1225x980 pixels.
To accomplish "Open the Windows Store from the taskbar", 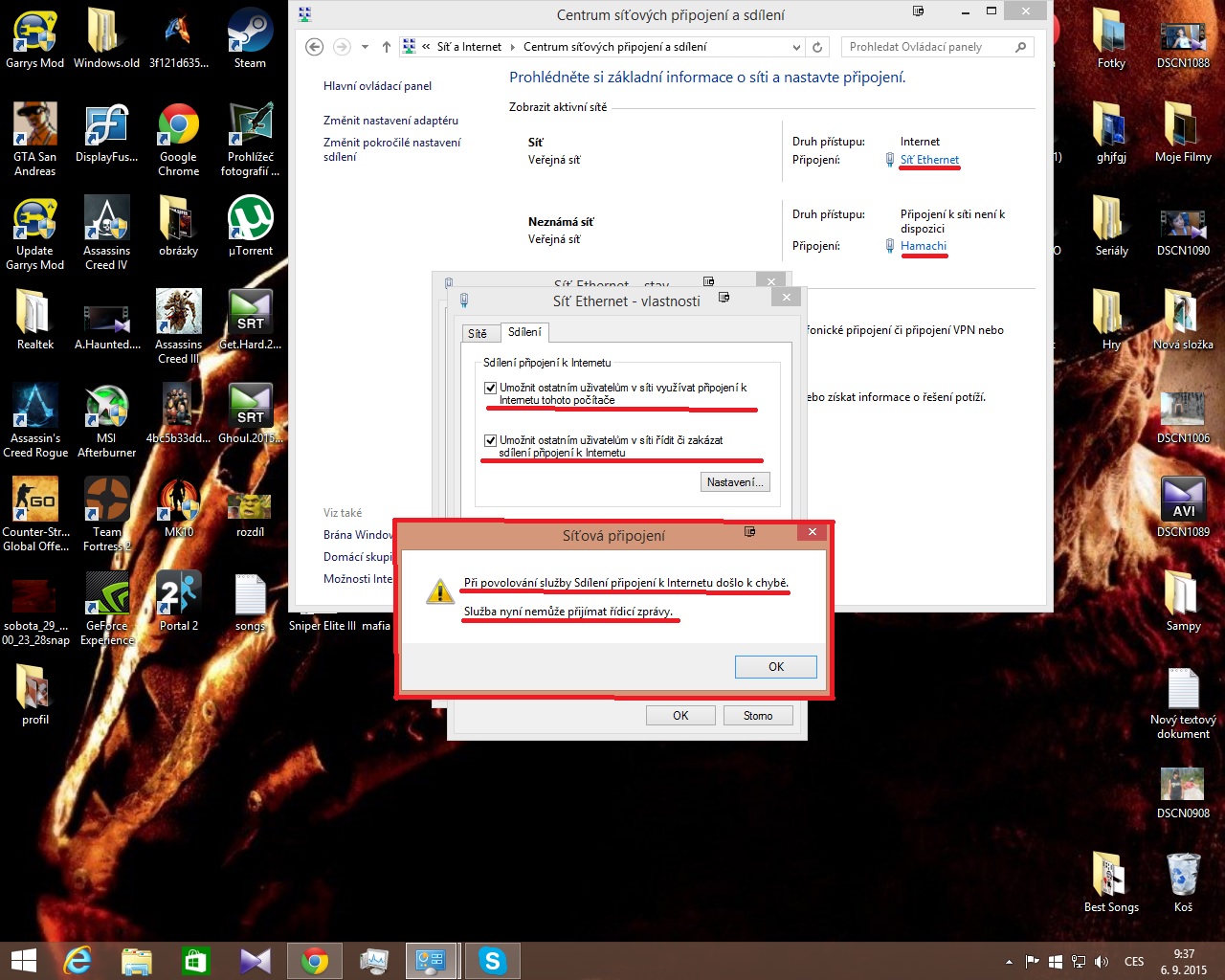I will tap(195, 961).
